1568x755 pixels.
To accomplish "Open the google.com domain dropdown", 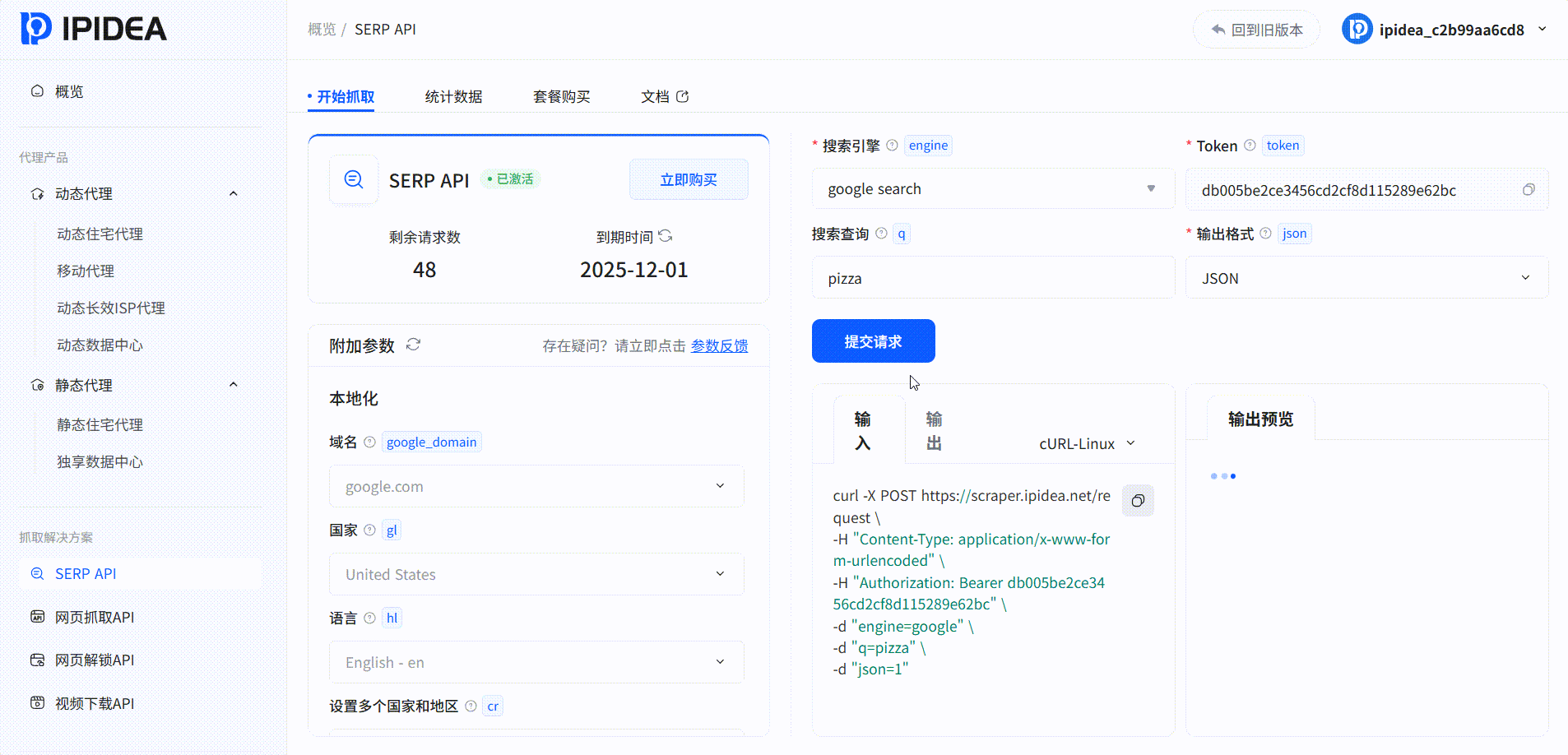I will (x=536, y=486).
